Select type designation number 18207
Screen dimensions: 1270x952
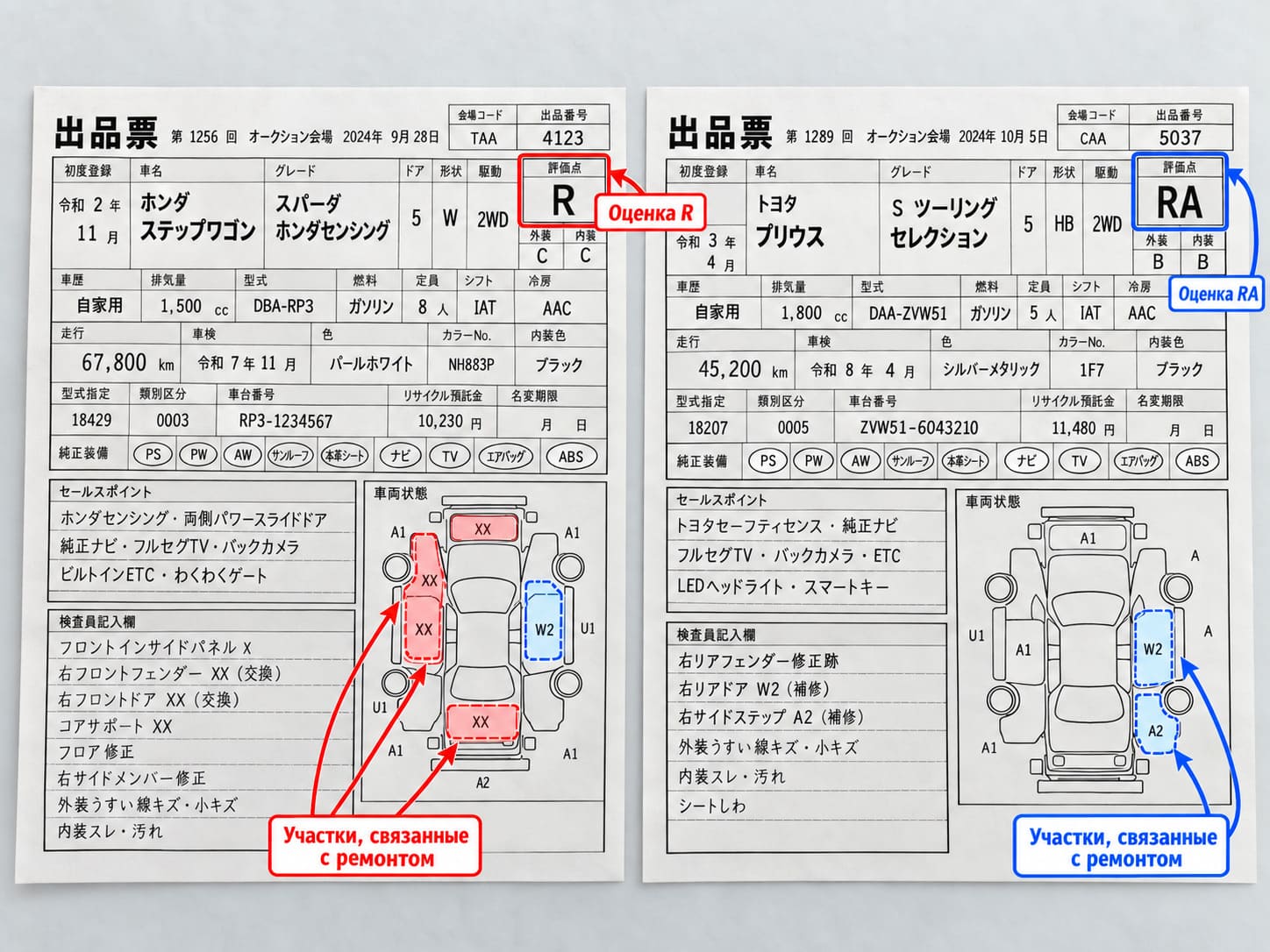[x=708, y=428]
